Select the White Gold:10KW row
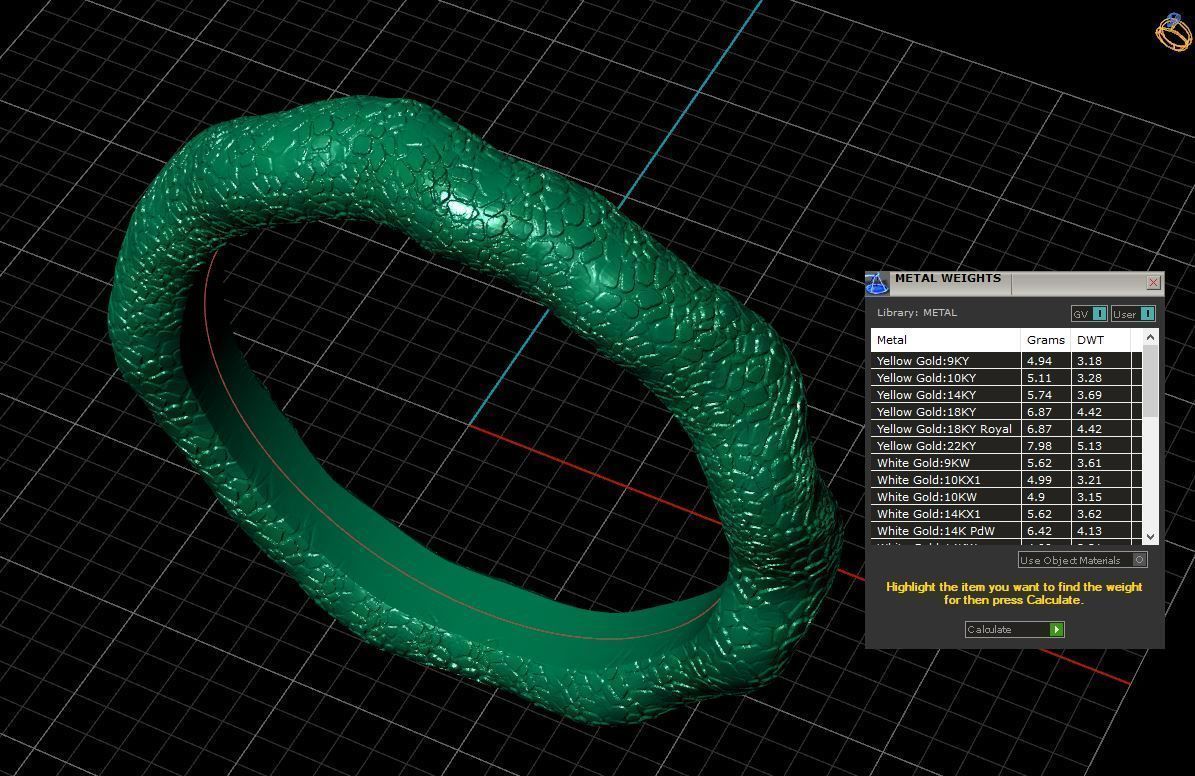This screenshot has height=776, width=1195. coord(1006,497)
